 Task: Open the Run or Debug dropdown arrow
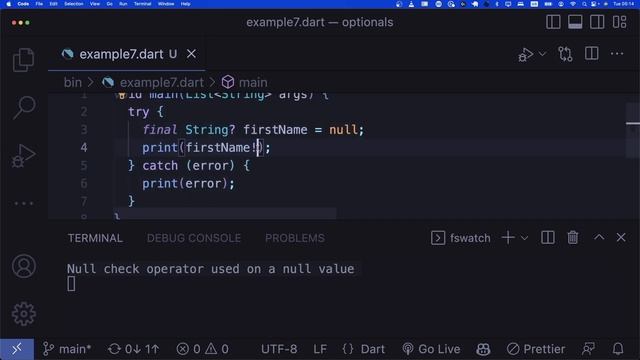click(542, 54)
